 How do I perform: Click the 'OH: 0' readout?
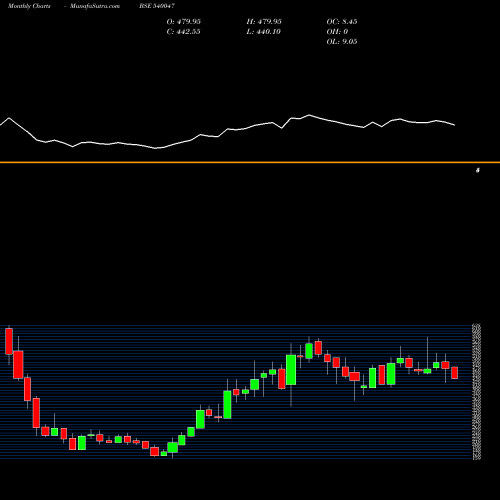[337, 32]
